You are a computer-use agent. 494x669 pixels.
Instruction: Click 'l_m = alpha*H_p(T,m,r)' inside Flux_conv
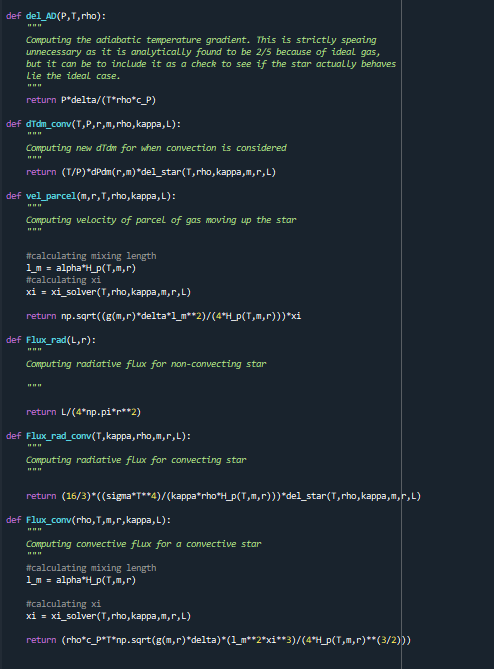[x=81, y=580]
